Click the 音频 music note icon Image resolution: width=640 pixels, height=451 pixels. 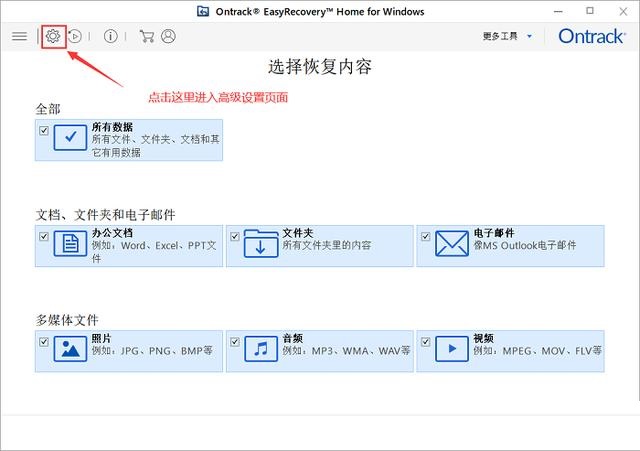point(261,349)
